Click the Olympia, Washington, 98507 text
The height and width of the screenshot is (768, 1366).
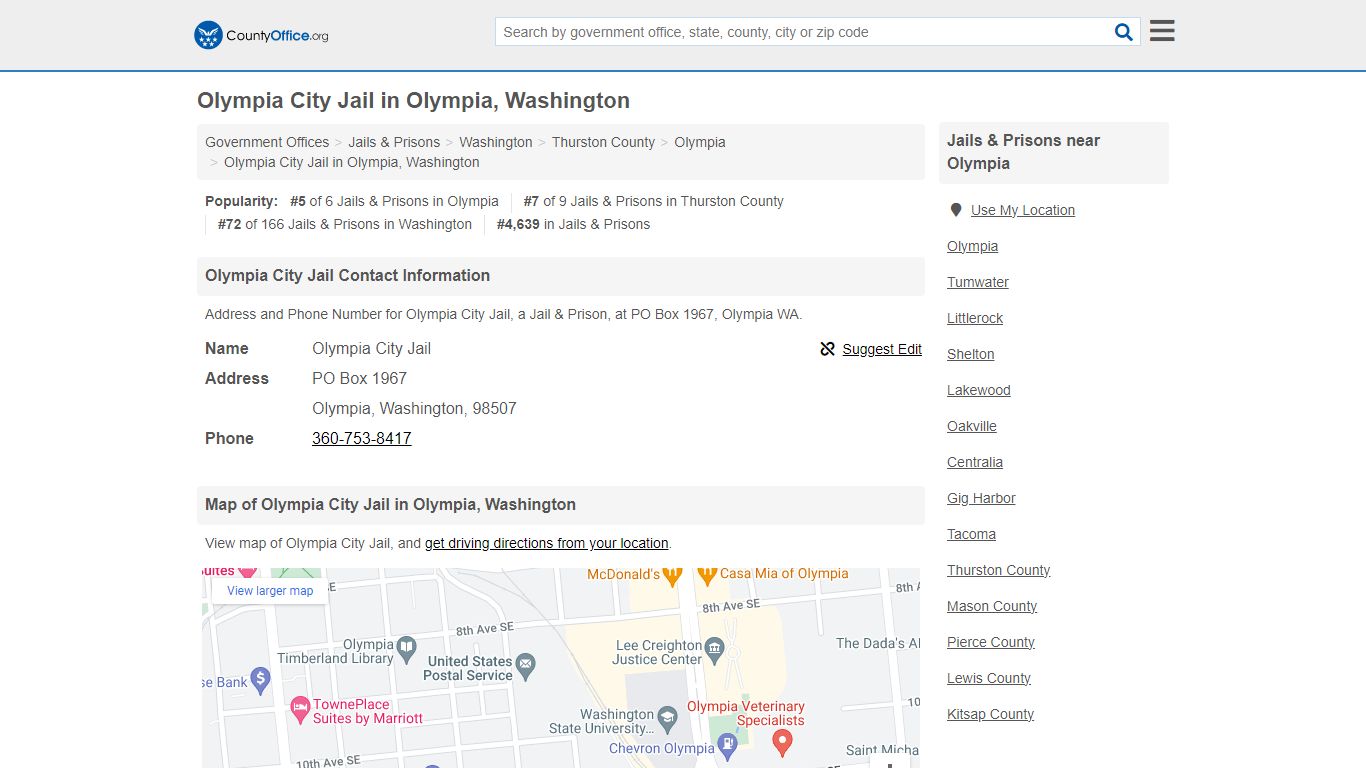tap(414, 408)
